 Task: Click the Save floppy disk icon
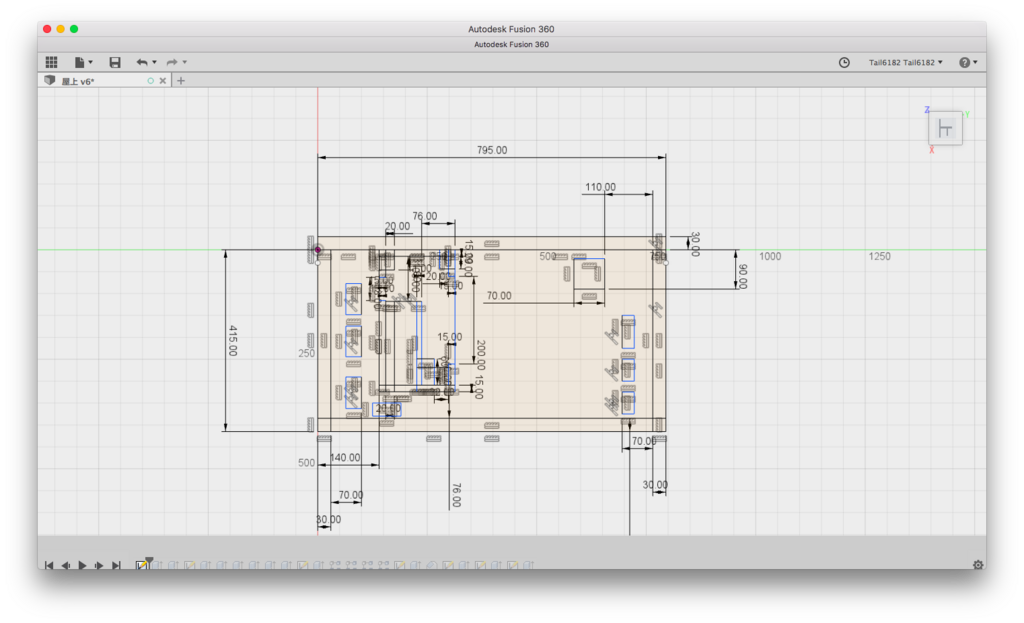click(115, 62)
